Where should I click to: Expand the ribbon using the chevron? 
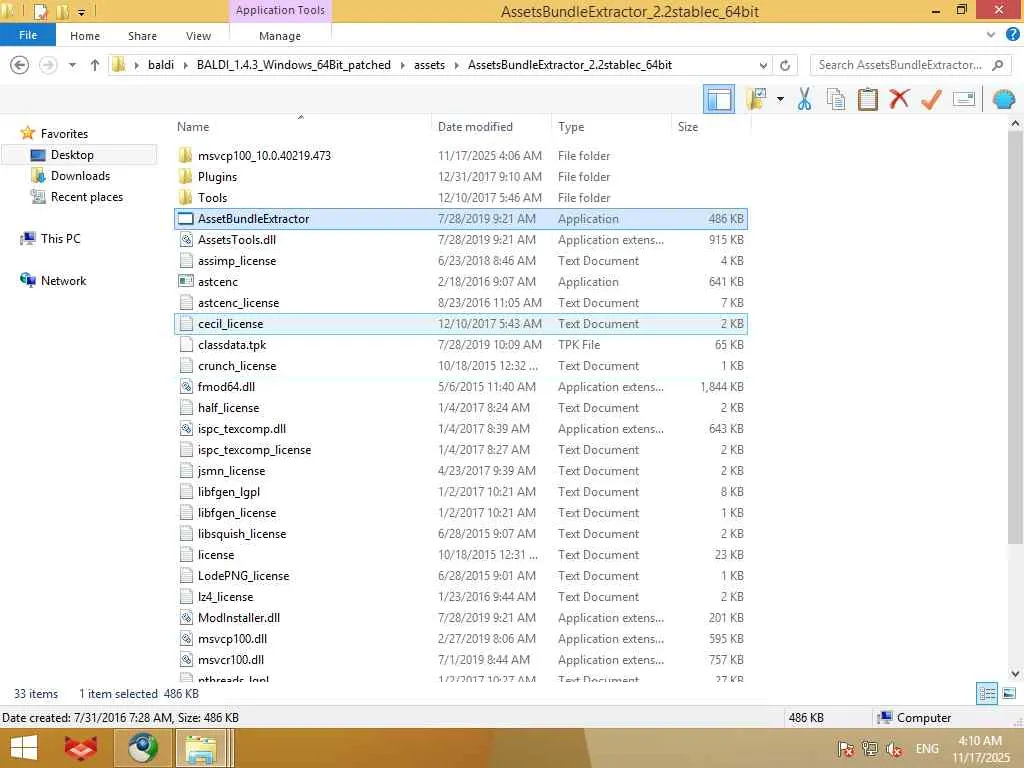[991, 35]
